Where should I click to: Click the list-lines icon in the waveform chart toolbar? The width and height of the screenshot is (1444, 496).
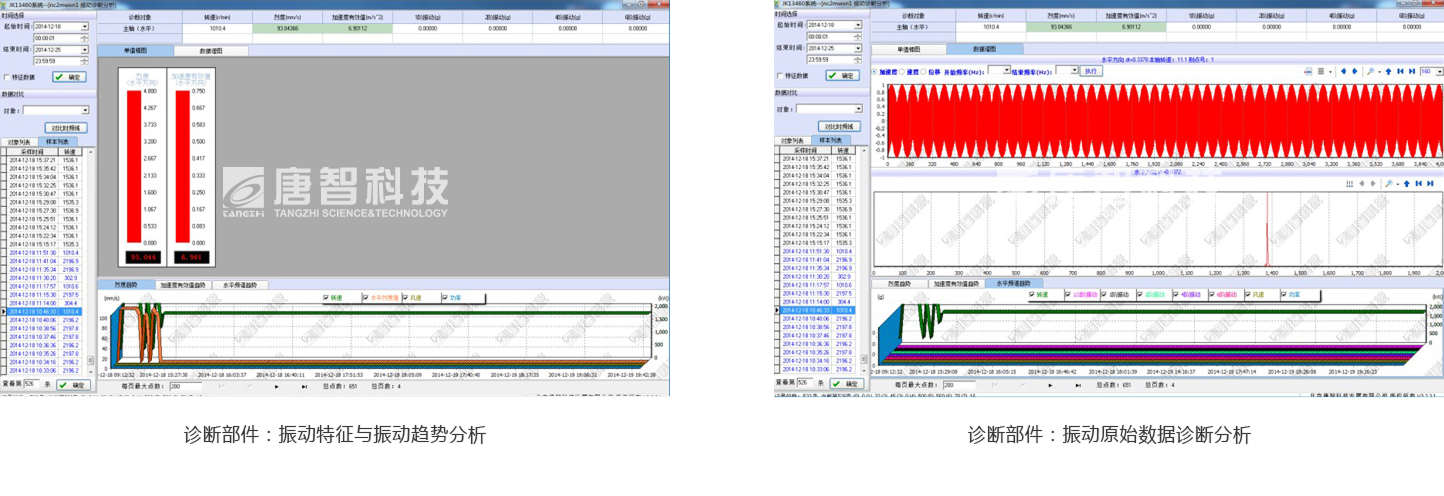[x=1321, y=71]
